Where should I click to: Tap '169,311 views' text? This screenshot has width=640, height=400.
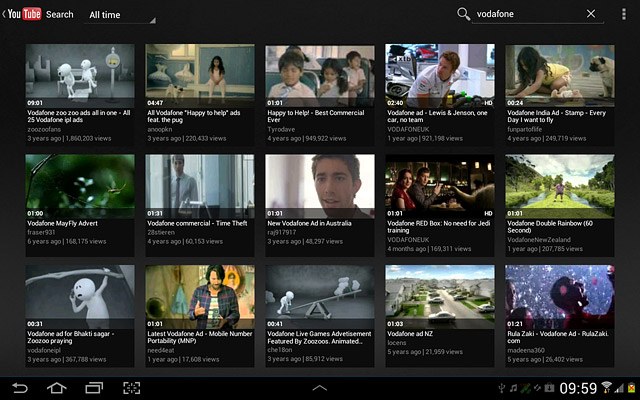tap(451, 249)
